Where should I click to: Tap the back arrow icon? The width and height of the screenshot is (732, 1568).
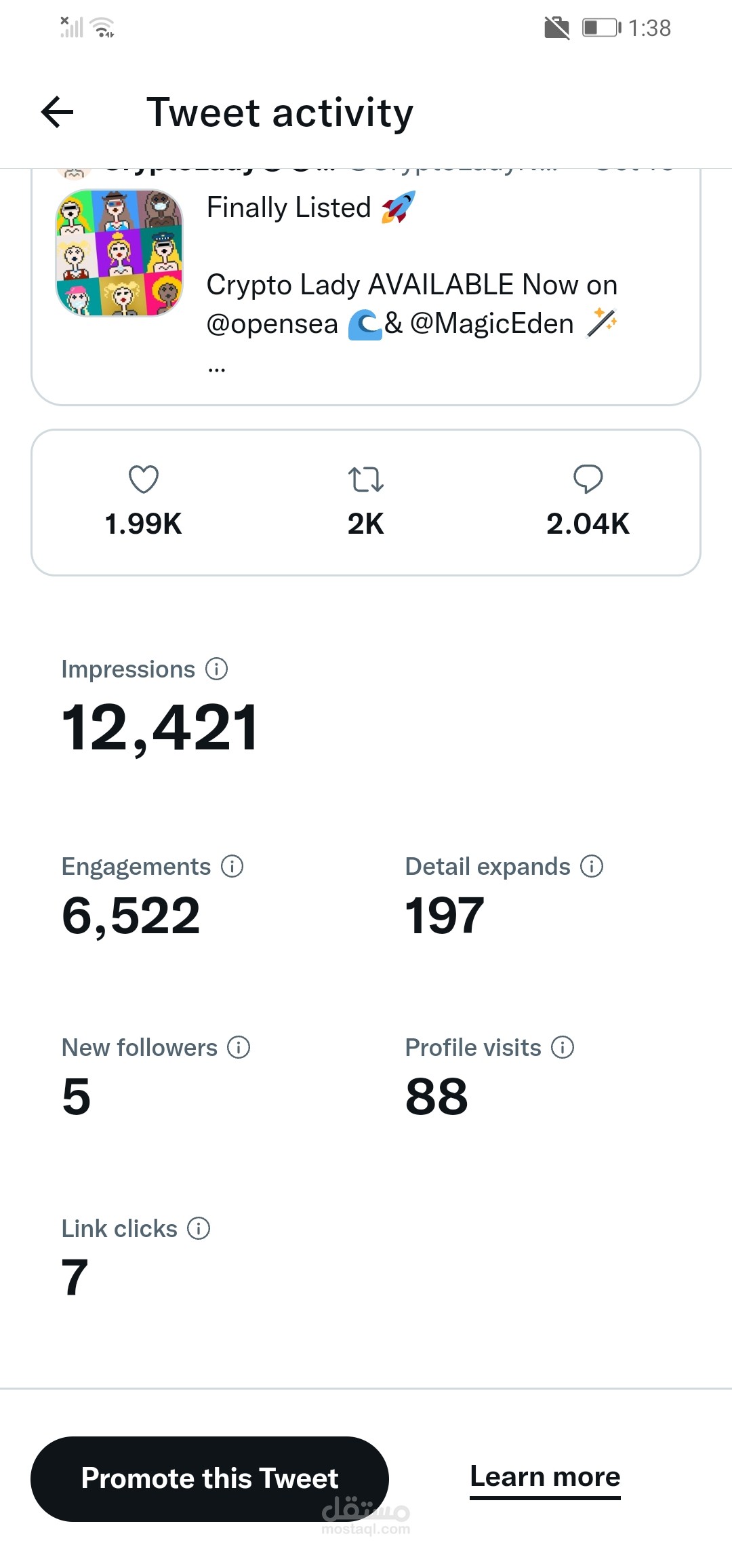[58, 112]
